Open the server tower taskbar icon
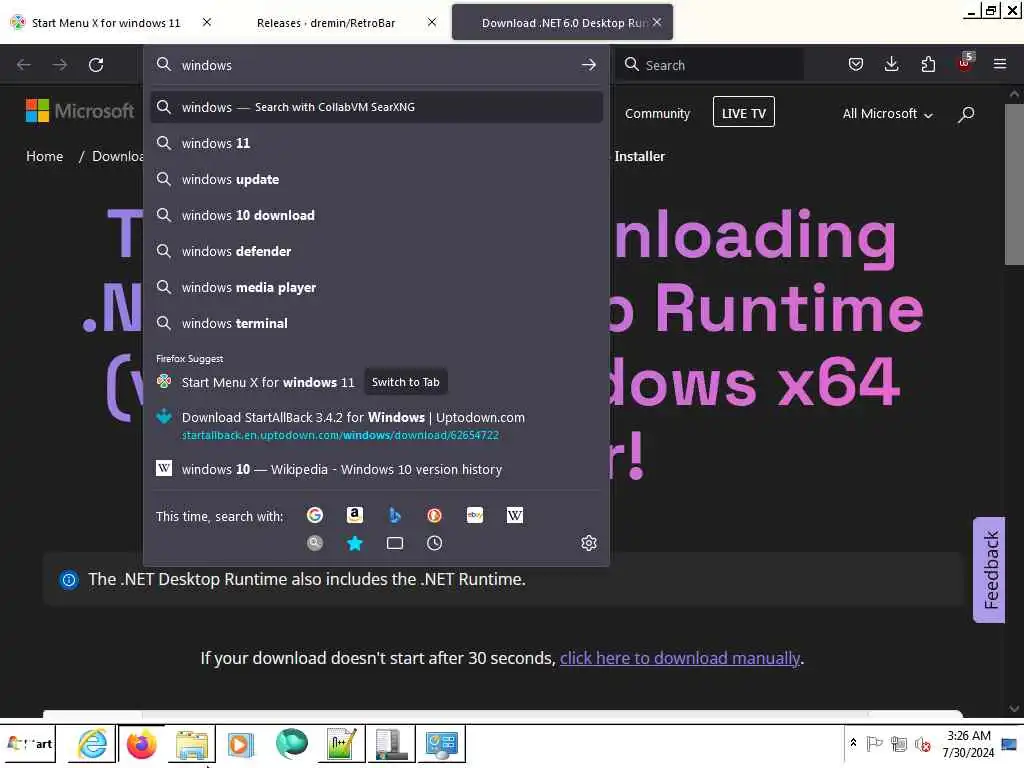The width and height of the screenshot is (1024, 768). 391,744
